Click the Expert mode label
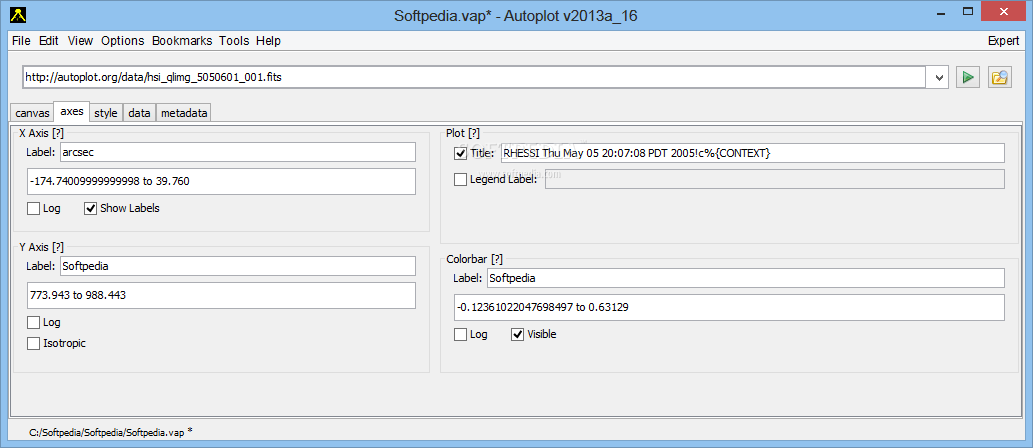Image resolution: width=1033 pixels, height=448 pixels. pyautogui.click(x=1003, y=41)
